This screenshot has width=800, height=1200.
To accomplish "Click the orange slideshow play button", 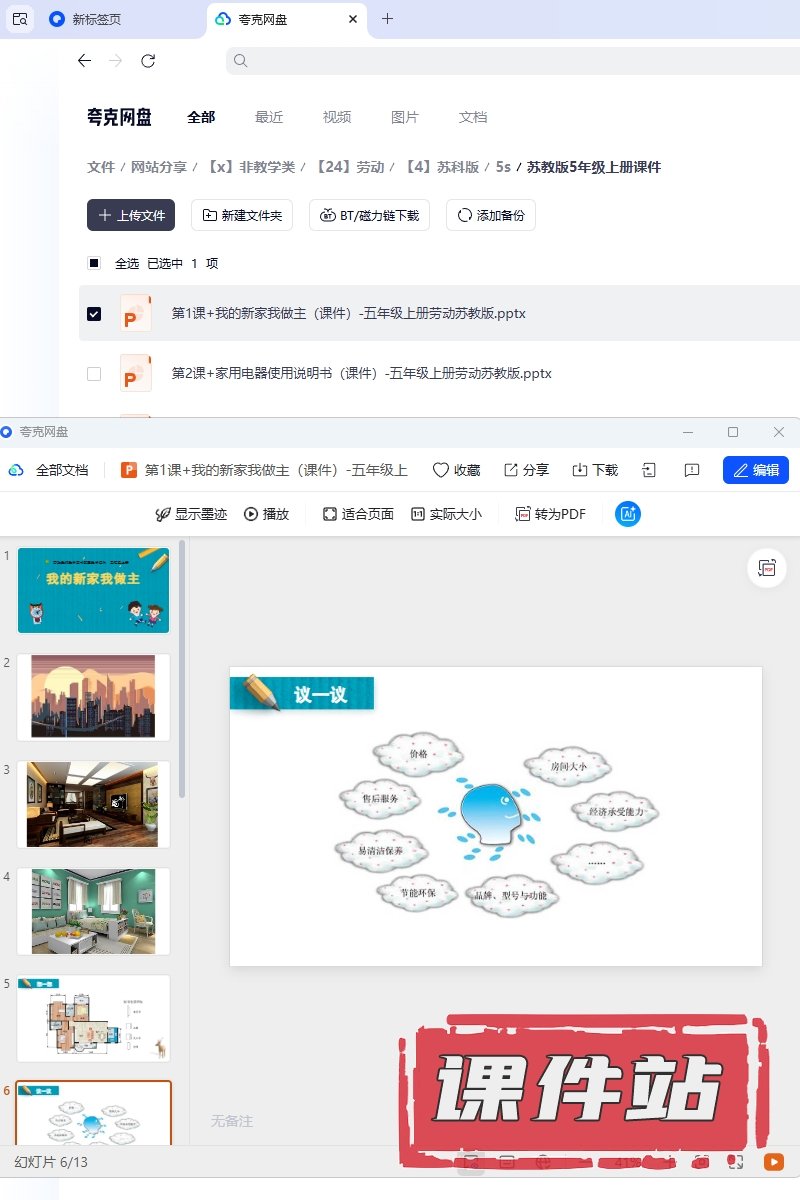I will 773,1162.
